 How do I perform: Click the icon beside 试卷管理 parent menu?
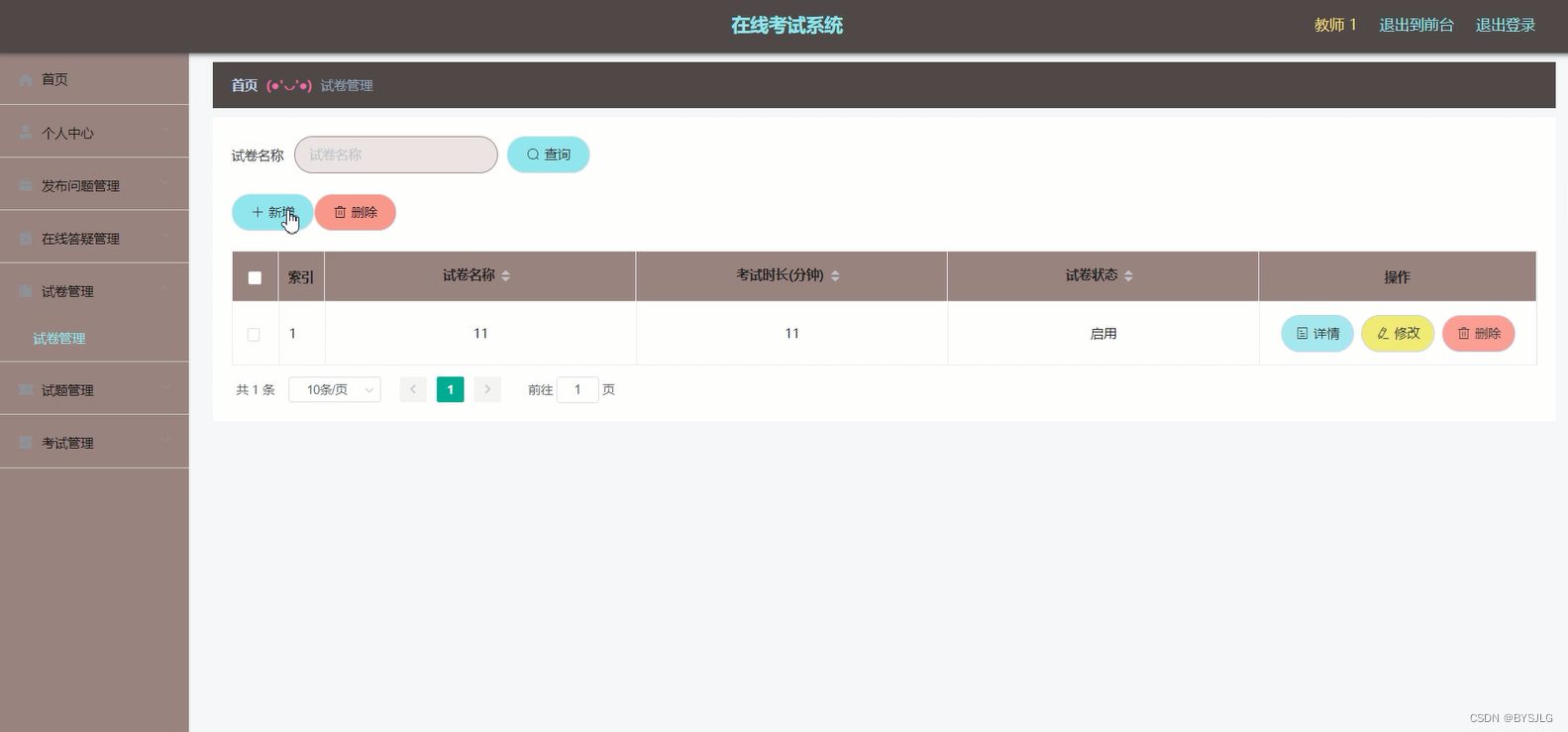pos(26,291)
